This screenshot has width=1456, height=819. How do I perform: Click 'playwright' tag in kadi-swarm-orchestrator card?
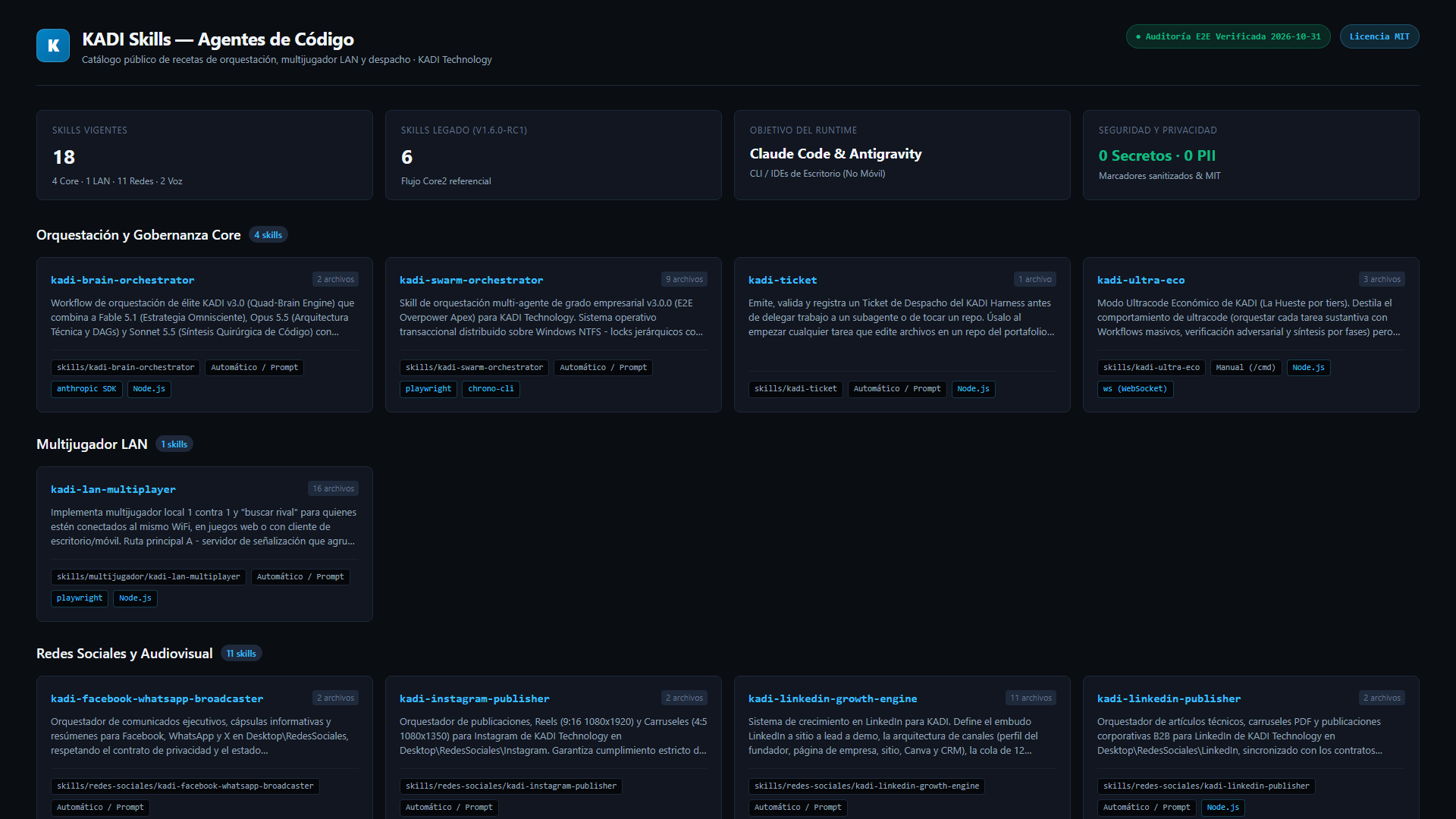[428, 389]
